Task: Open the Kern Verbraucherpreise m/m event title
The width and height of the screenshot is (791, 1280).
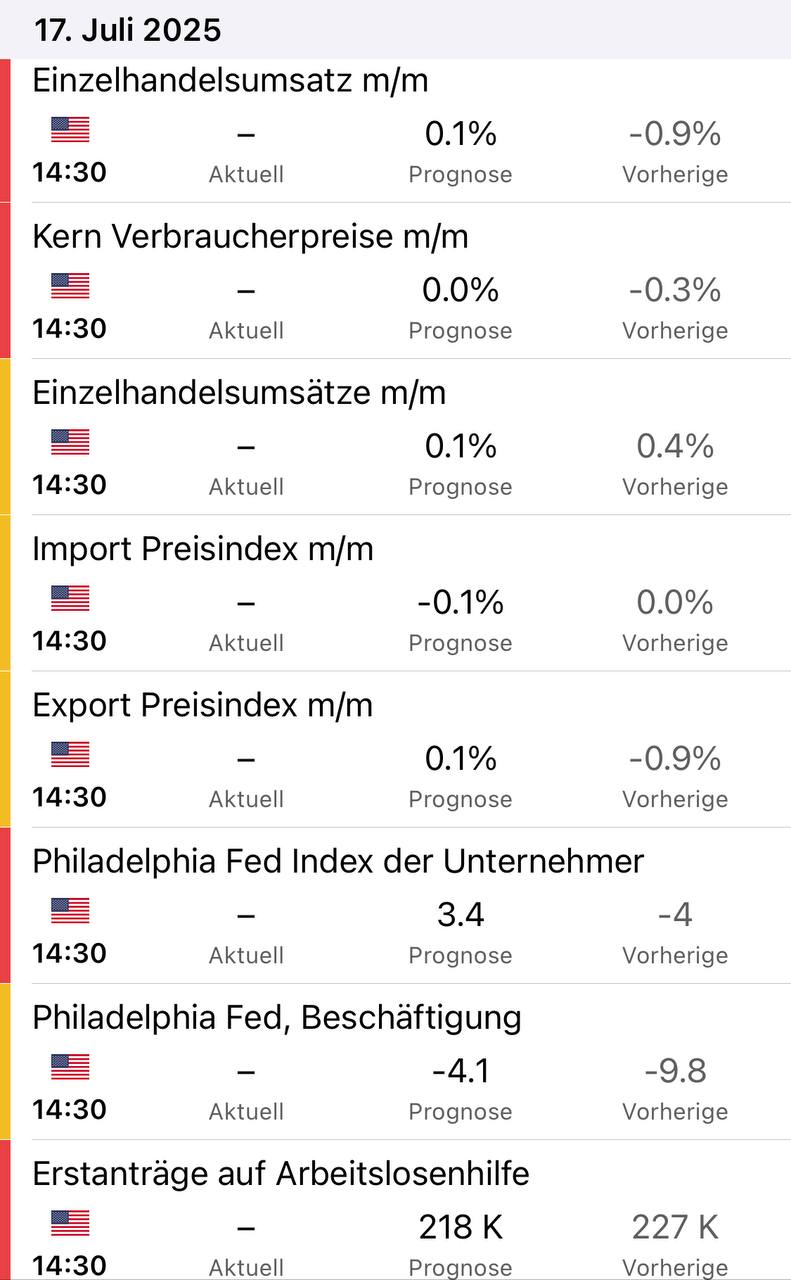Action: click(250, 236)
